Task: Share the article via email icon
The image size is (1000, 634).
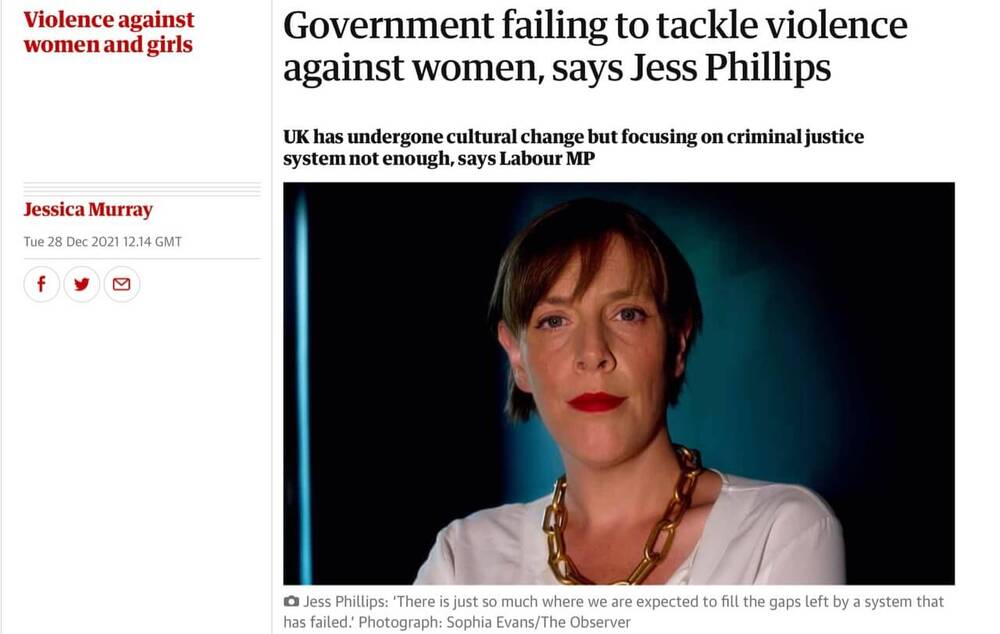Action: click(122, 284)
